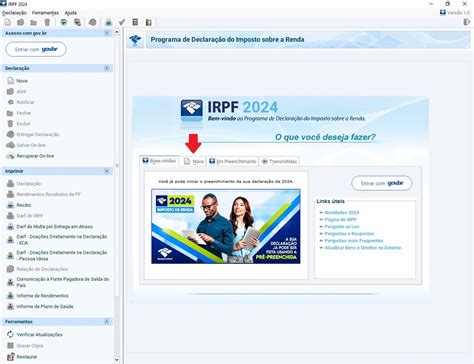Viewport: 474px width, 364px height.
Task: Open the Pergunte ao Leão link
Action: [x=342, y=226]
